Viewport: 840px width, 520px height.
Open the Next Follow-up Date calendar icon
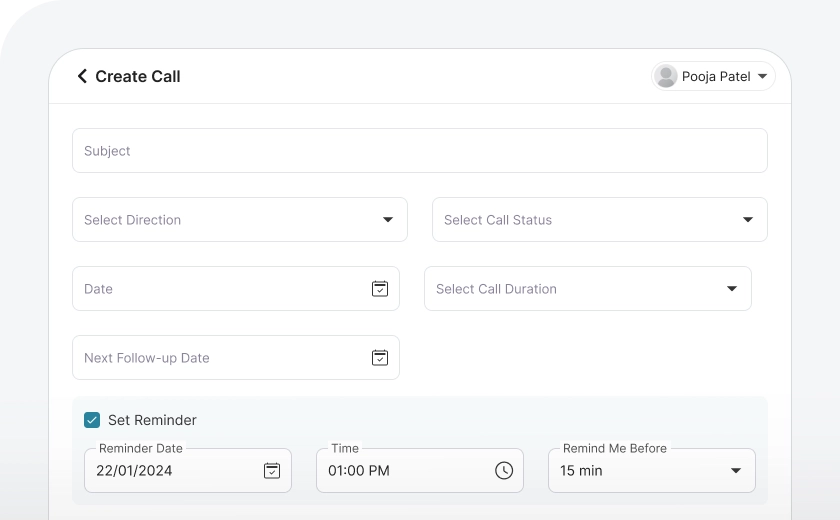380,358
